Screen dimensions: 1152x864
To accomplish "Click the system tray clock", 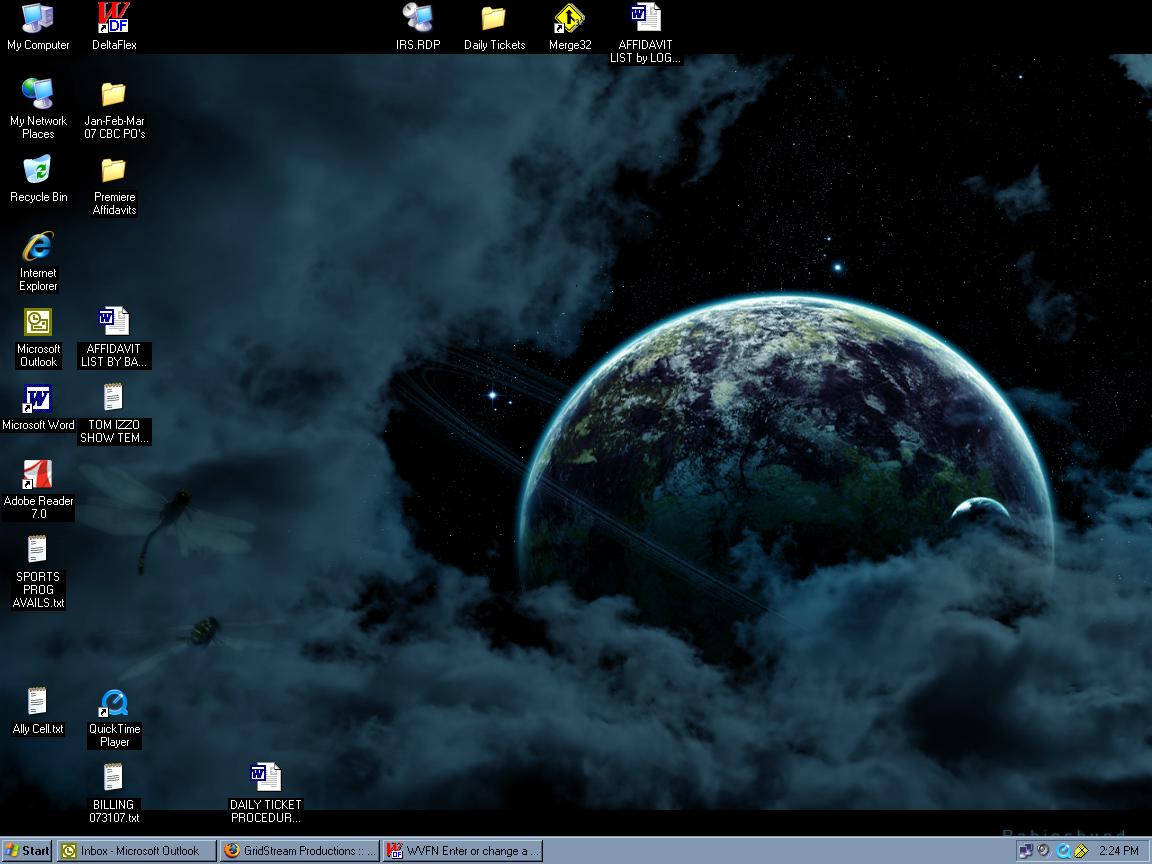I will pos(1118,851).
